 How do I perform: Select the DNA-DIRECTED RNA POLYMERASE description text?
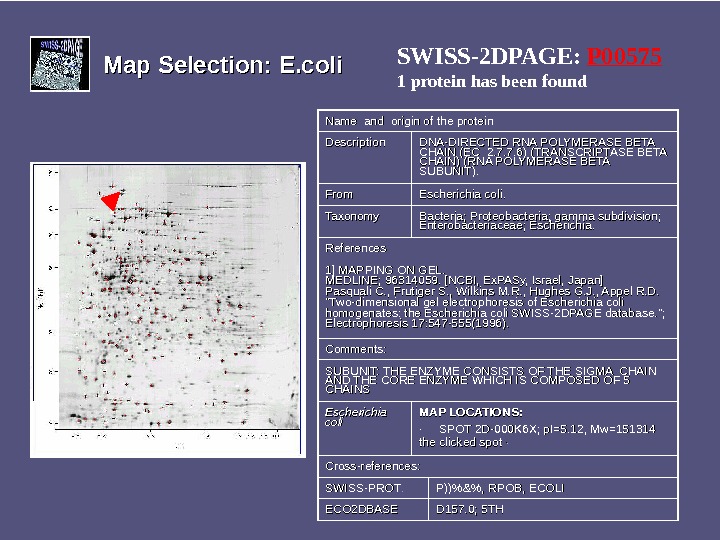pyautogui.click(x=543, y=157)
